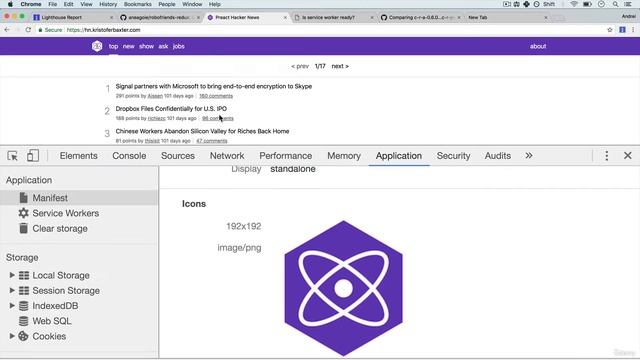The height and width of the screenshot is (360, 640).
Task: Open the Signal partners with Microsoft story
Action: point(213,87)
